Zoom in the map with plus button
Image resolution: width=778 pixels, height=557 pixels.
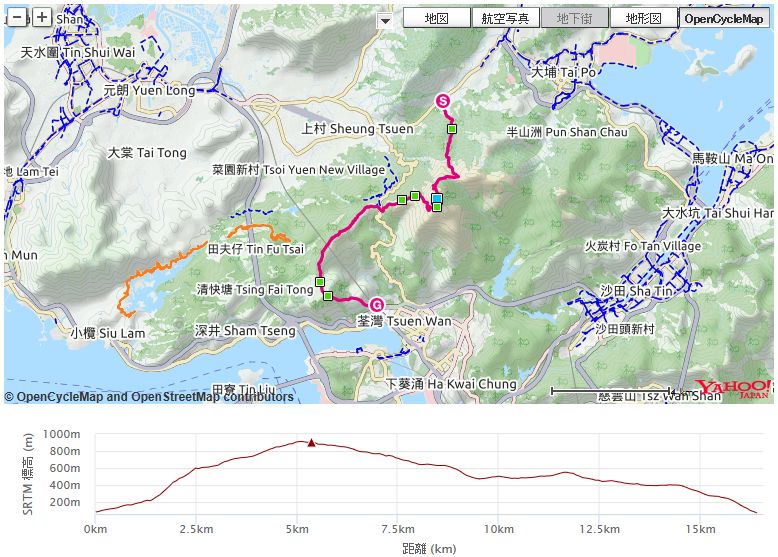coord(42,17)
